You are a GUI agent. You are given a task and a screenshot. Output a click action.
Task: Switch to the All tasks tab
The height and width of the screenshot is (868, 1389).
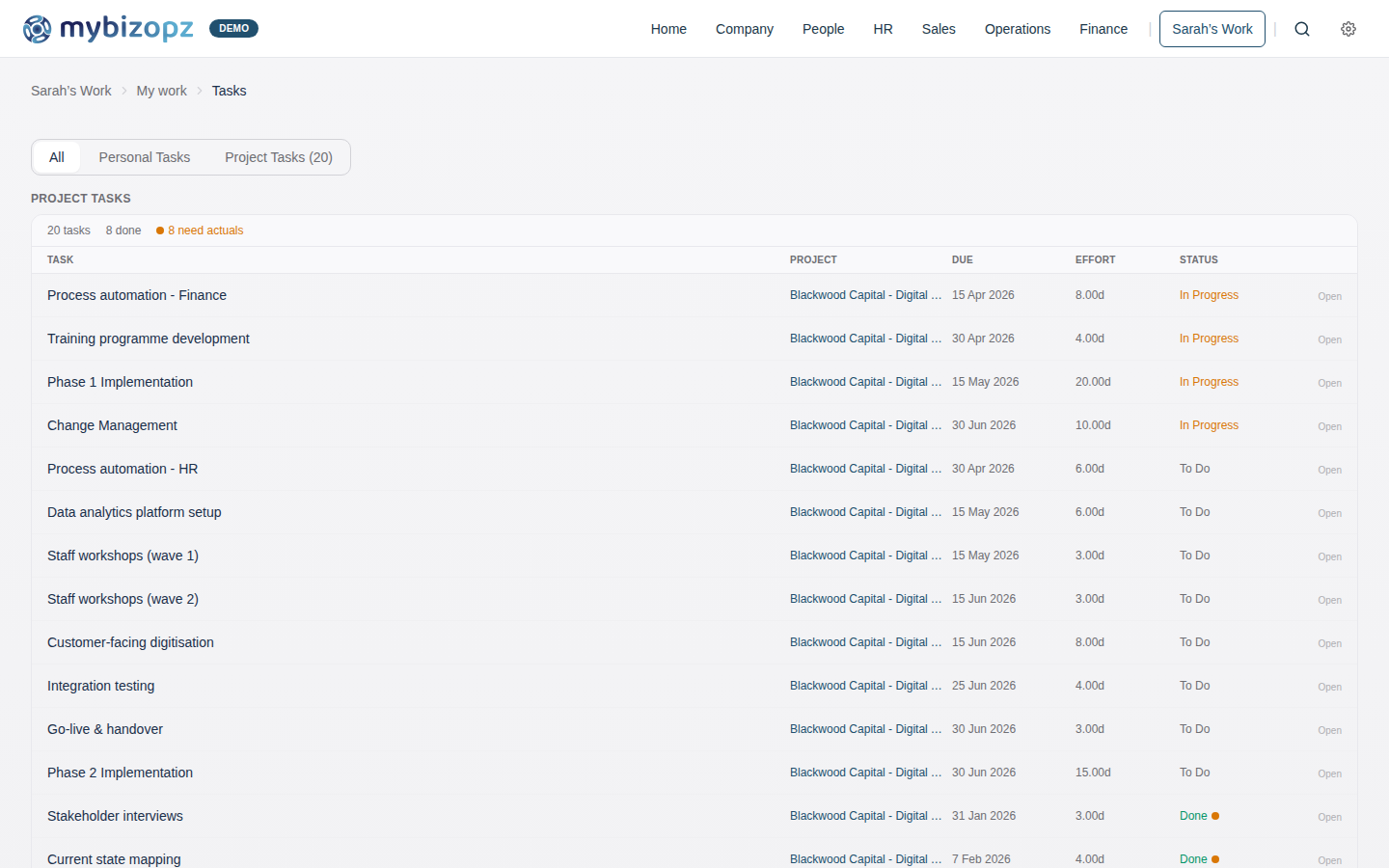click(x=56, y=156)
